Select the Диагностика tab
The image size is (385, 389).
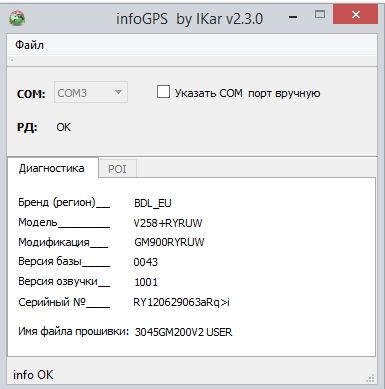tap(52, 168)
